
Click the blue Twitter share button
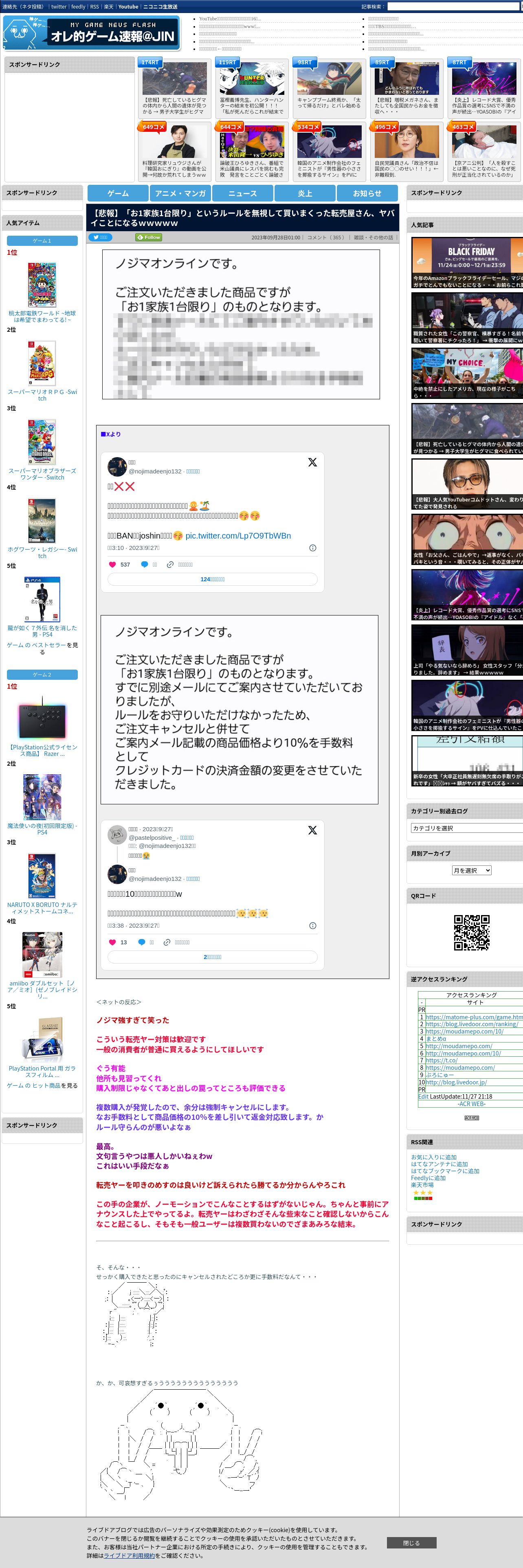[x=101, y=237]
